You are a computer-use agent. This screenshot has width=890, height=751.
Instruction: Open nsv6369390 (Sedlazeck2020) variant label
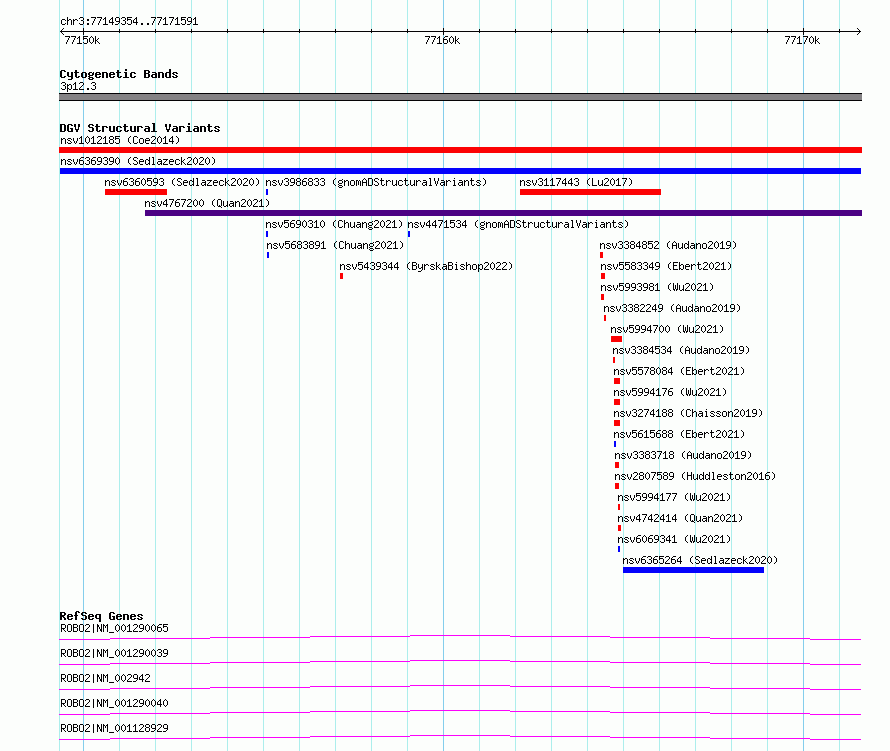[138, 161]
